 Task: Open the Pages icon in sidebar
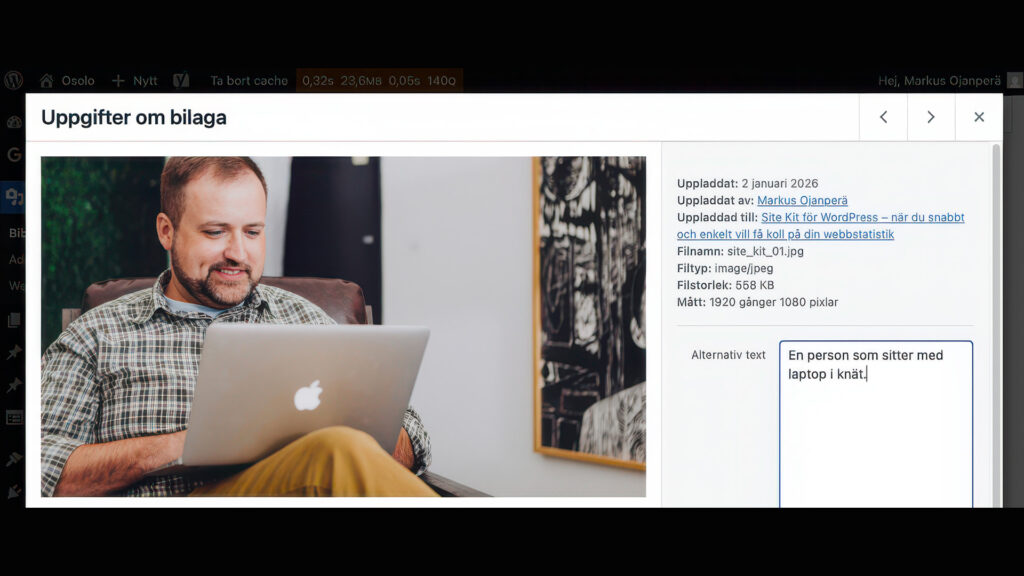click(14, 321)
